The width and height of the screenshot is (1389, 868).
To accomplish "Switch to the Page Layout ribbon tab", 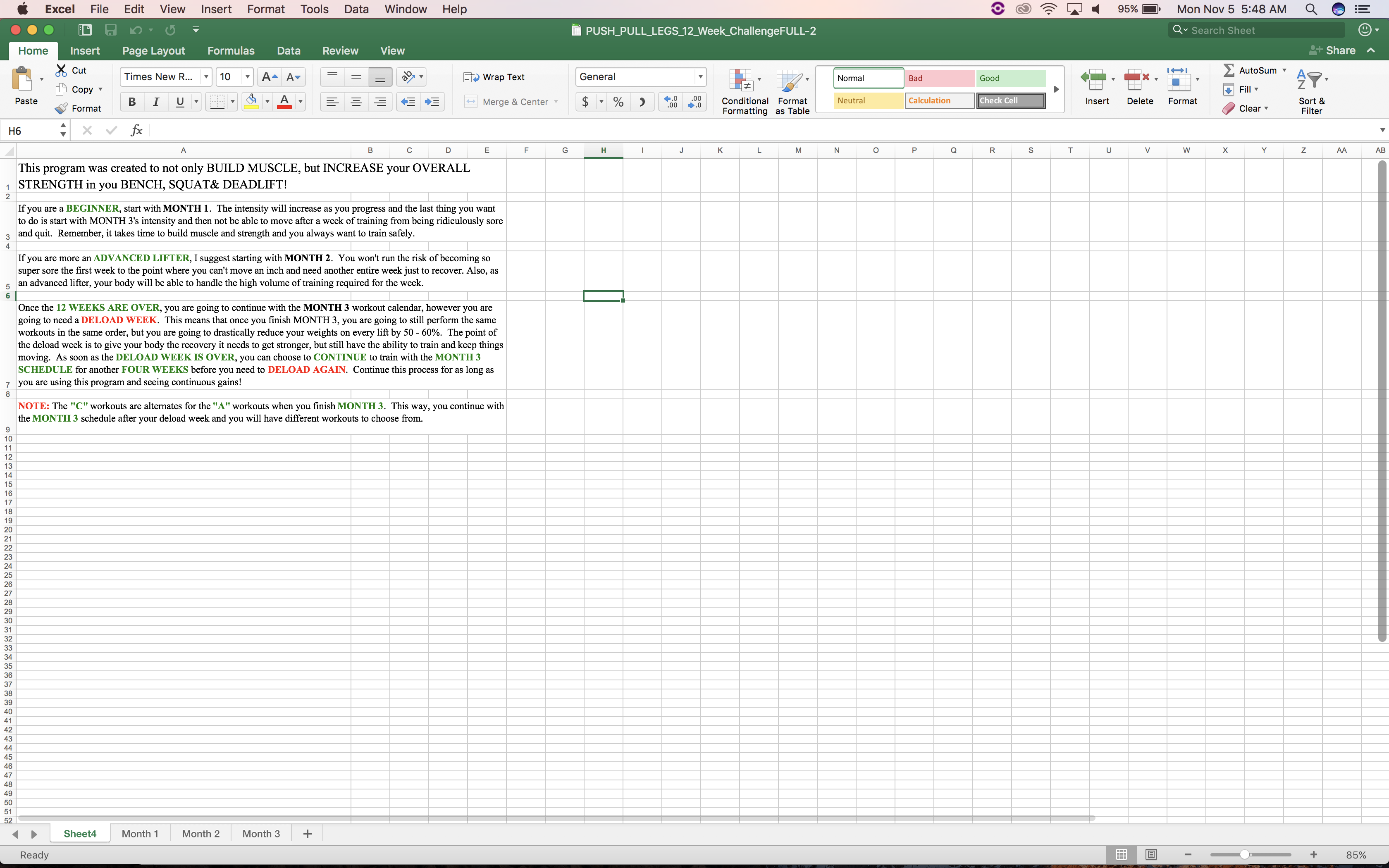I will click(x=153, y=50).
